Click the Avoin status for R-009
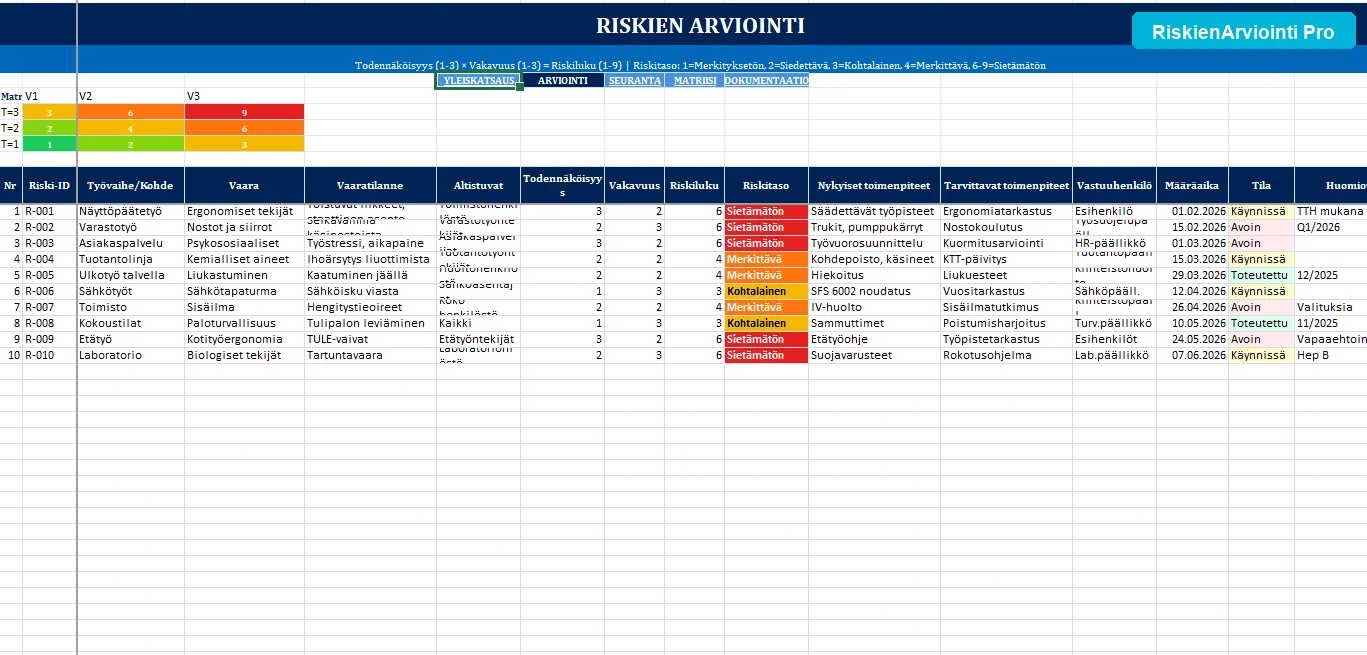This screenshot has height=655, width=1367. pos(1261,339)
